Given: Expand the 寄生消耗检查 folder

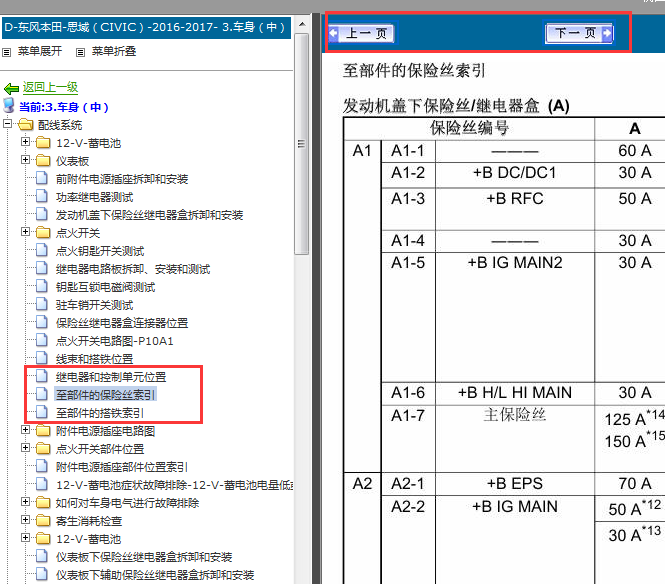Looking at the screenshot, I should click(x=25, y=520).
